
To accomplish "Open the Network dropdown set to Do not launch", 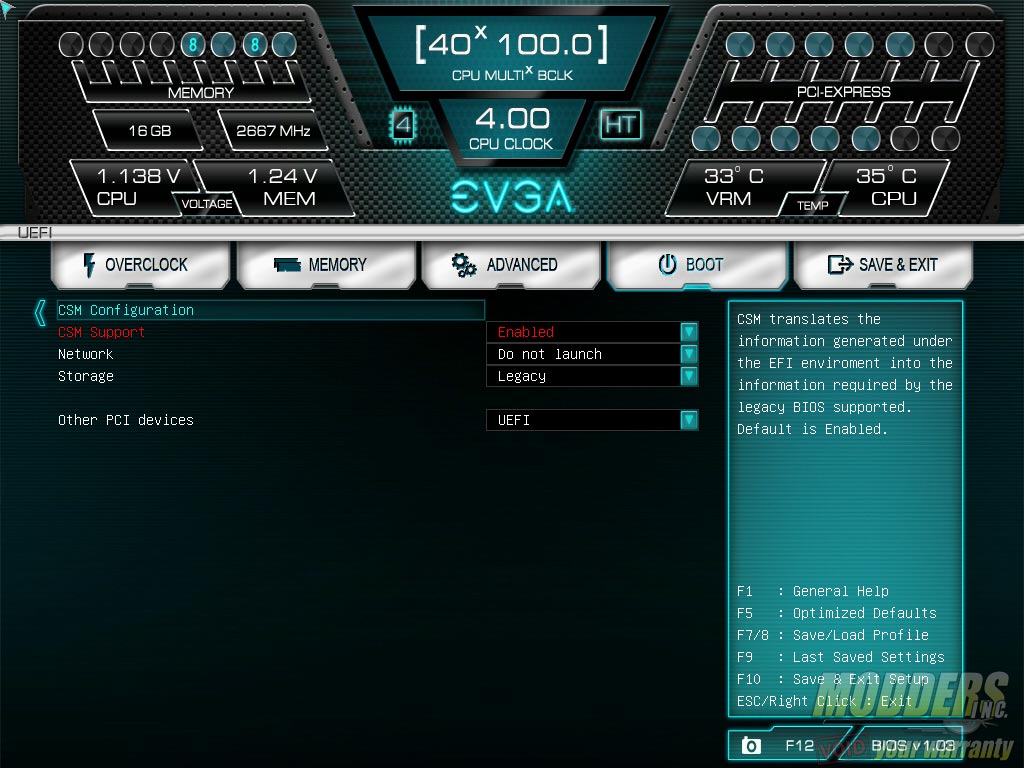I will tap(592, 355).
